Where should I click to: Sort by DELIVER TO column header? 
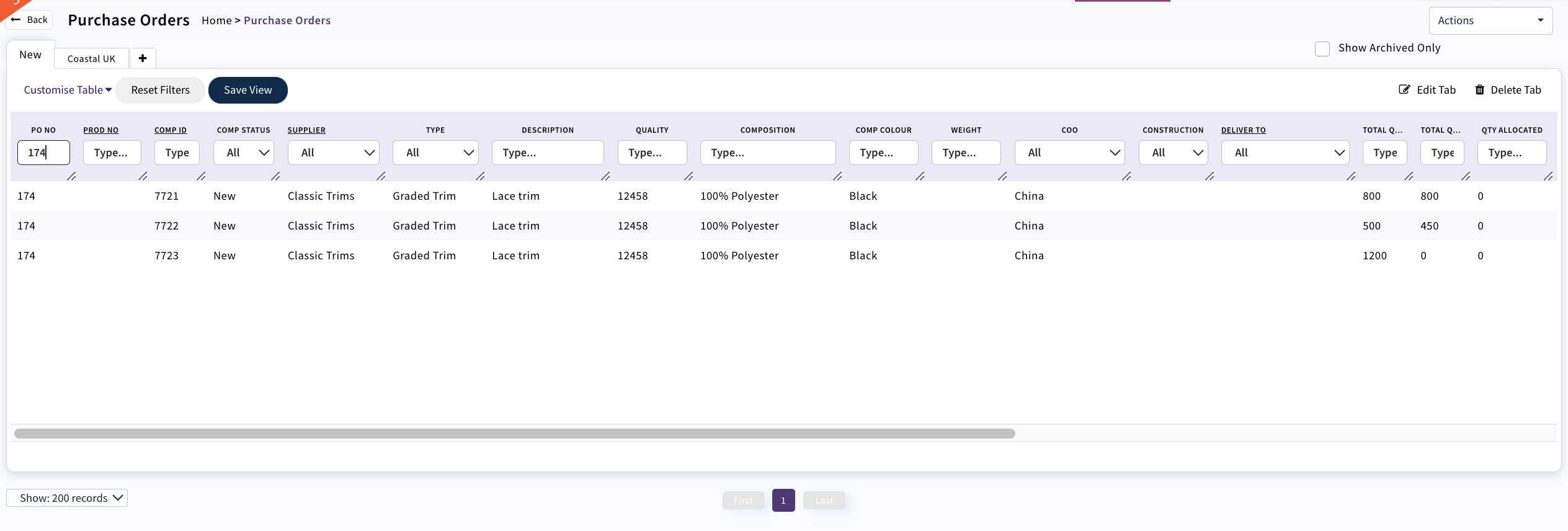(1244, 130)
